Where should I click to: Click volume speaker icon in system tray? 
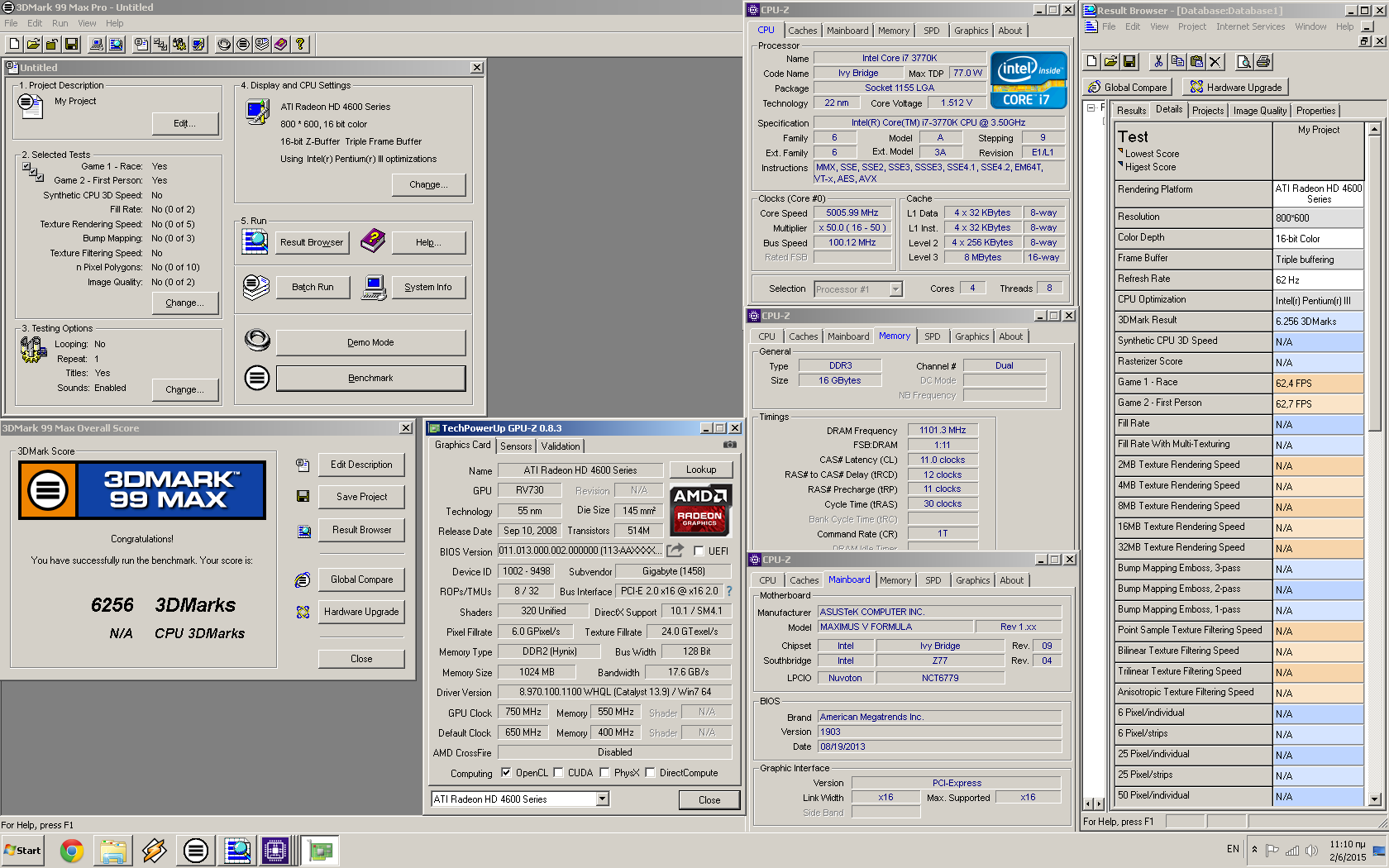pyautogui.click(x=1310, y=849)
